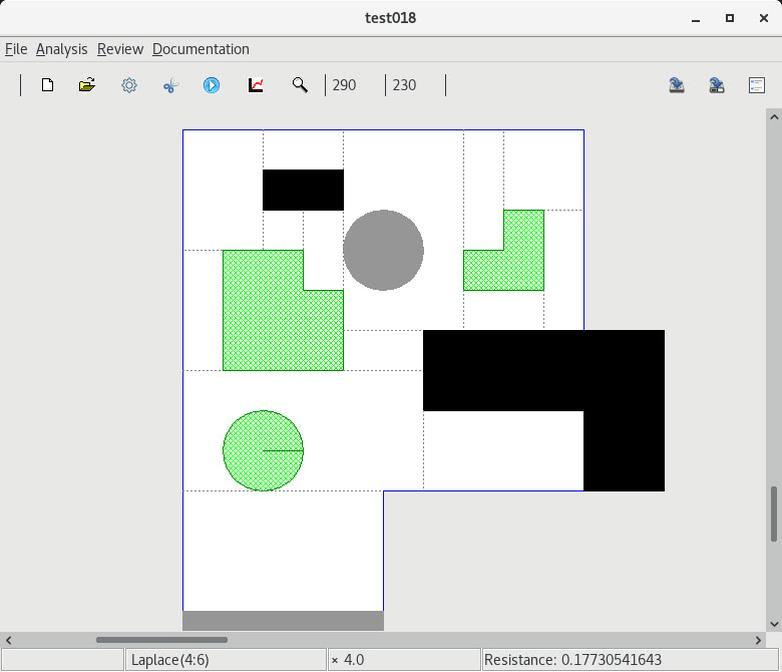Screen dimensions: 782x672
Task: Click the second export icon on the right
Action: click(x=717, y=85)
